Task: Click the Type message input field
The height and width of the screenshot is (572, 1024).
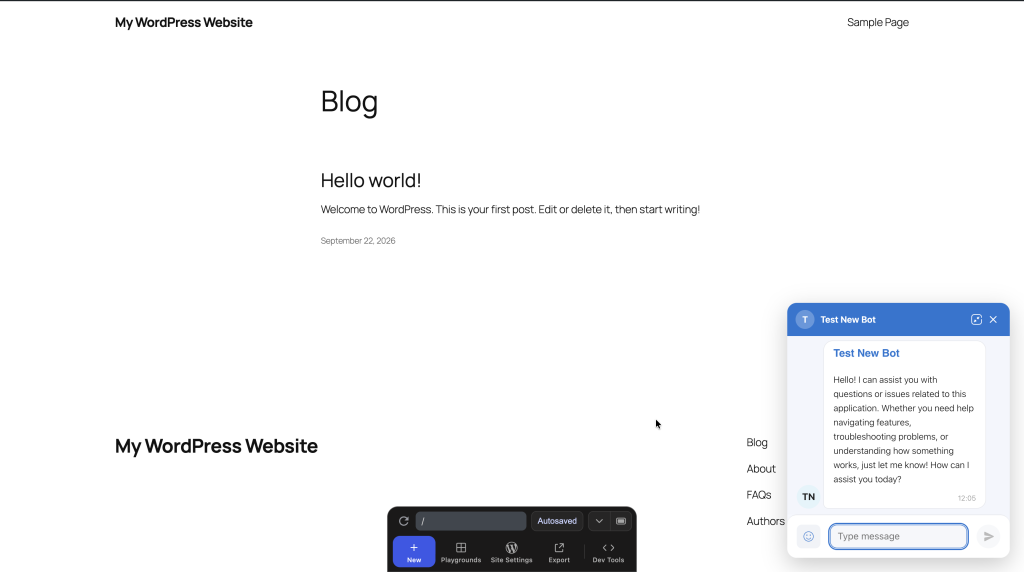Action: 899,536
